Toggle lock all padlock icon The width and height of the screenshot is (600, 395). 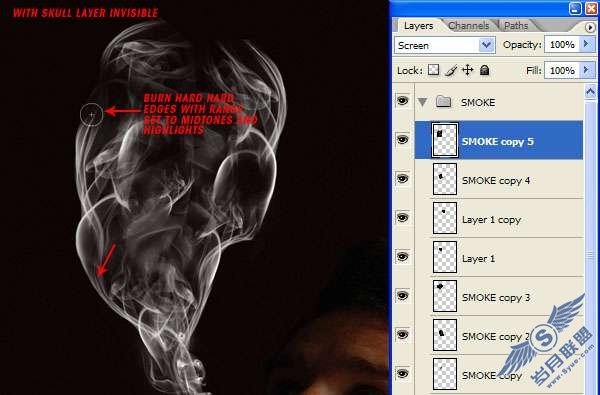(x=484, y=70)
